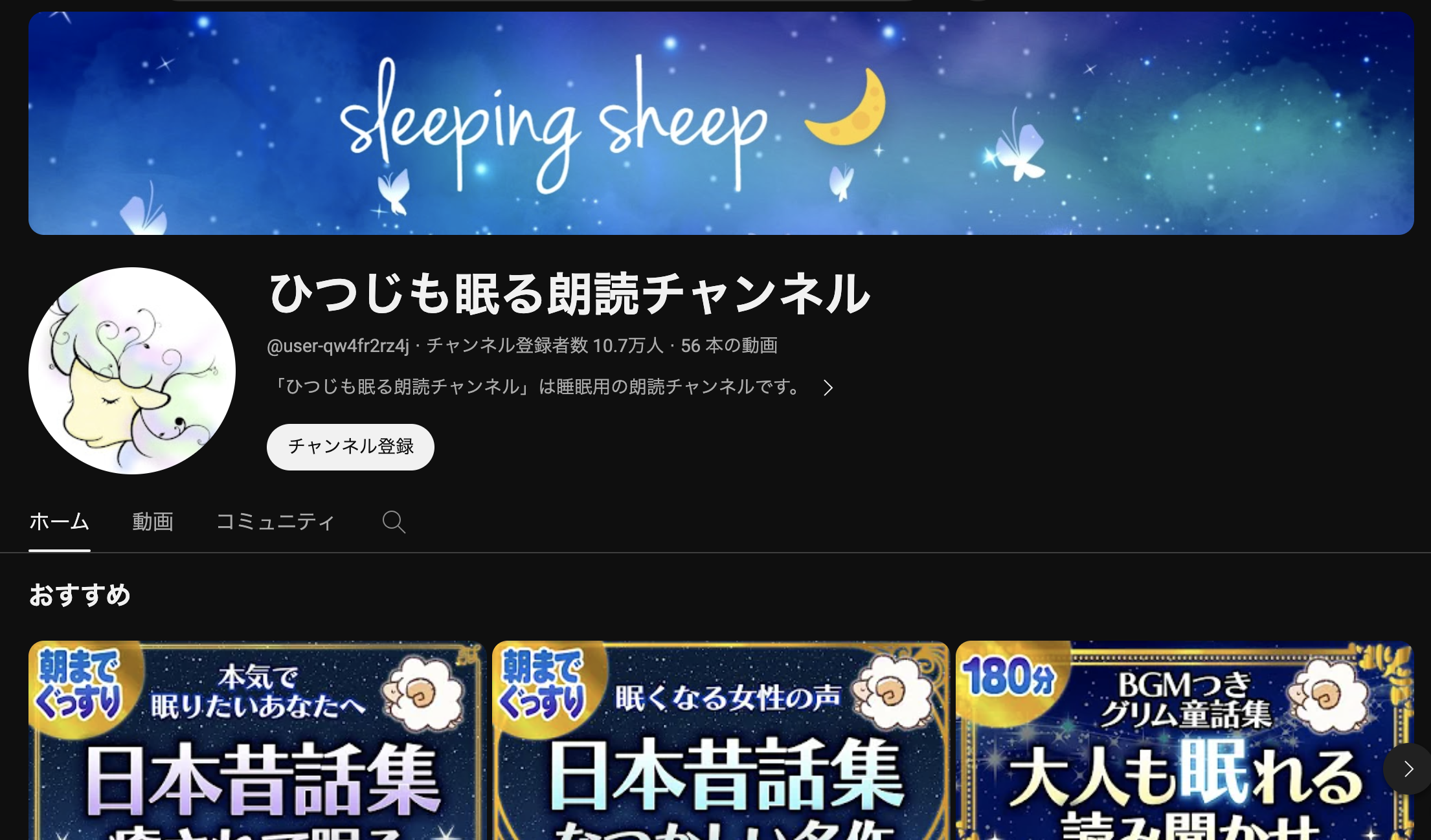The height and width of the screenshot is (840, 1431).
Task: Click the sleeping sheep banner image
Action: pyautogui.click(x=721, y=123)
